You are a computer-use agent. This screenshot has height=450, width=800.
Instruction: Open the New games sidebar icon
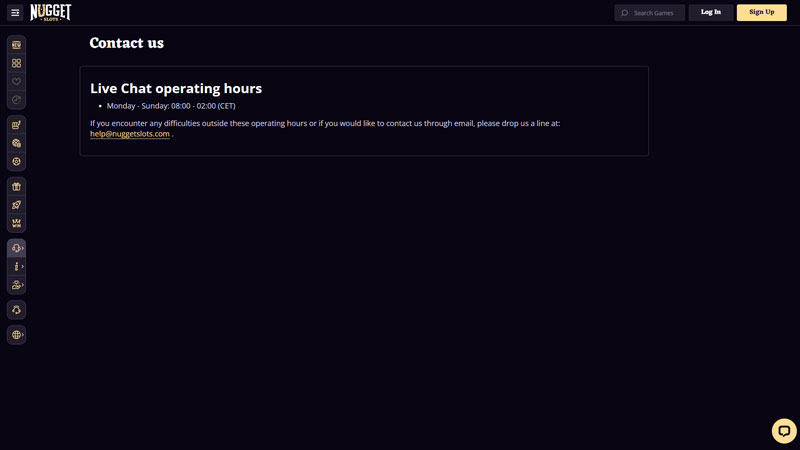click(x=16, y=45)
